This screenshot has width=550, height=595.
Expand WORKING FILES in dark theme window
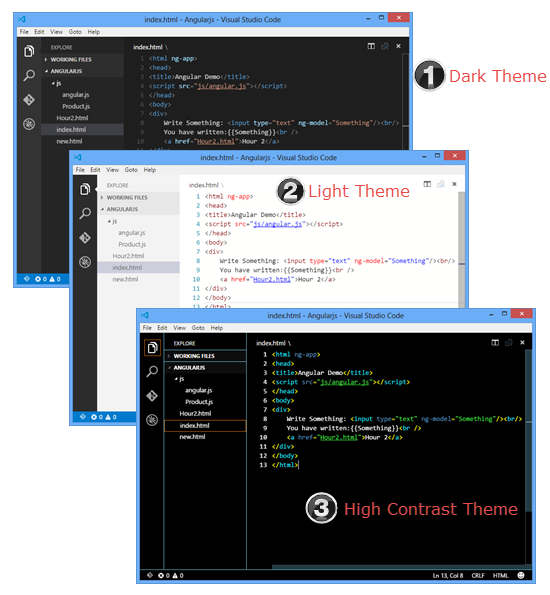click(46, 60)
